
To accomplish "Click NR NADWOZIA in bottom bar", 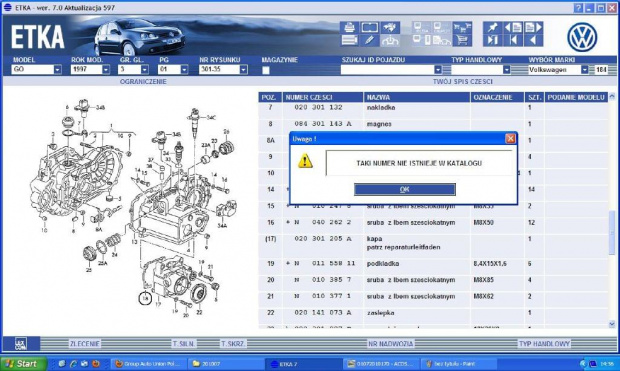I will (391, 344).
